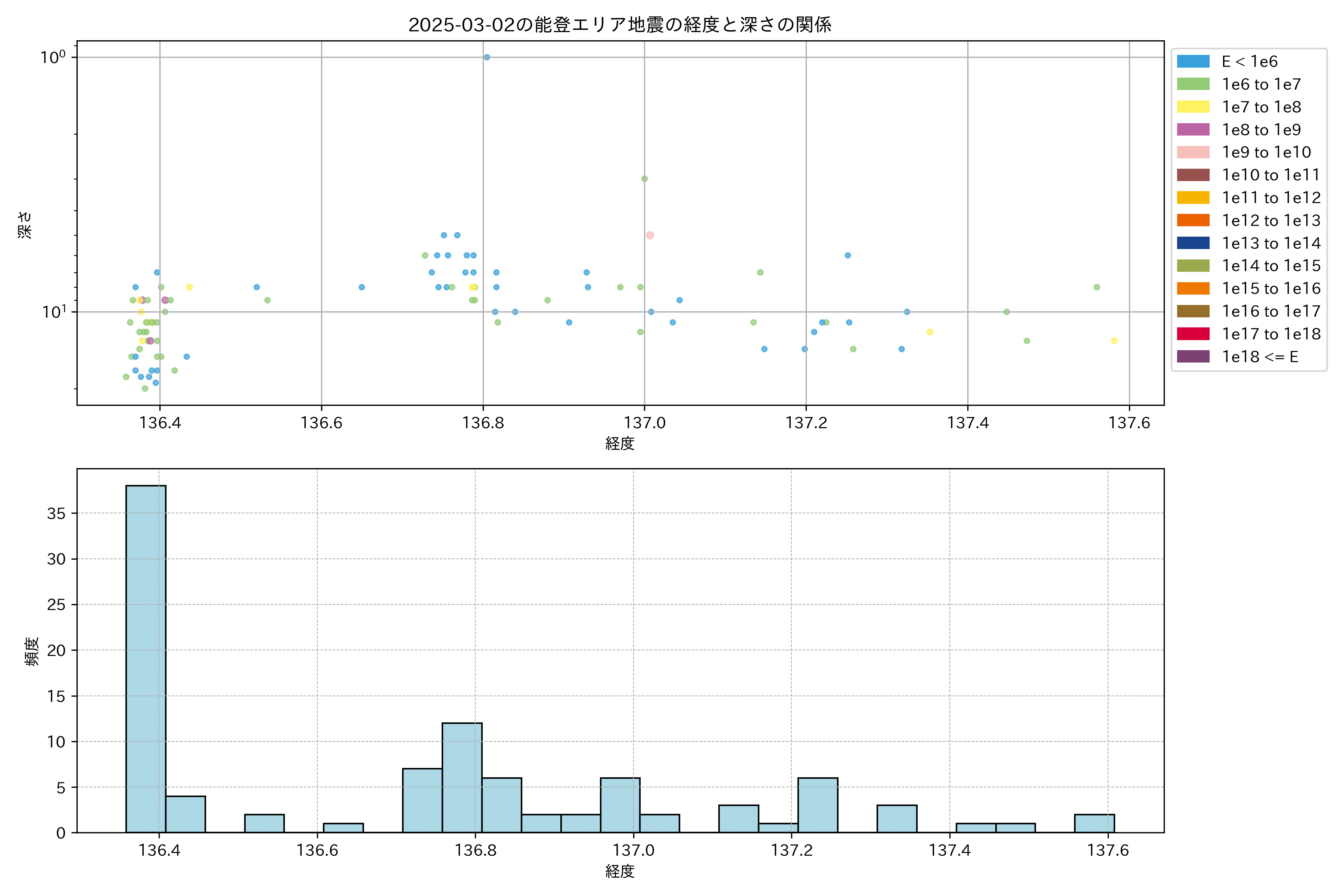Click the green 1e6 to 1e7 legend swatch
Viewport: 1344px width, 896px height.
point(1192,84)
